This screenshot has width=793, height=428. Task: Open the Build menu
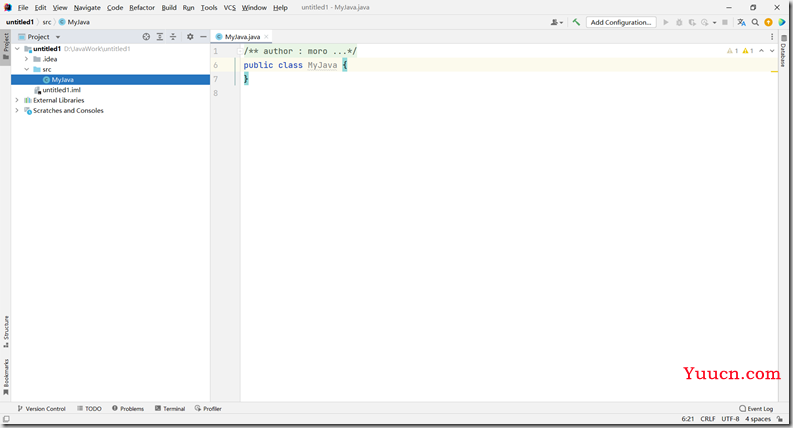(x=169, y=8)
